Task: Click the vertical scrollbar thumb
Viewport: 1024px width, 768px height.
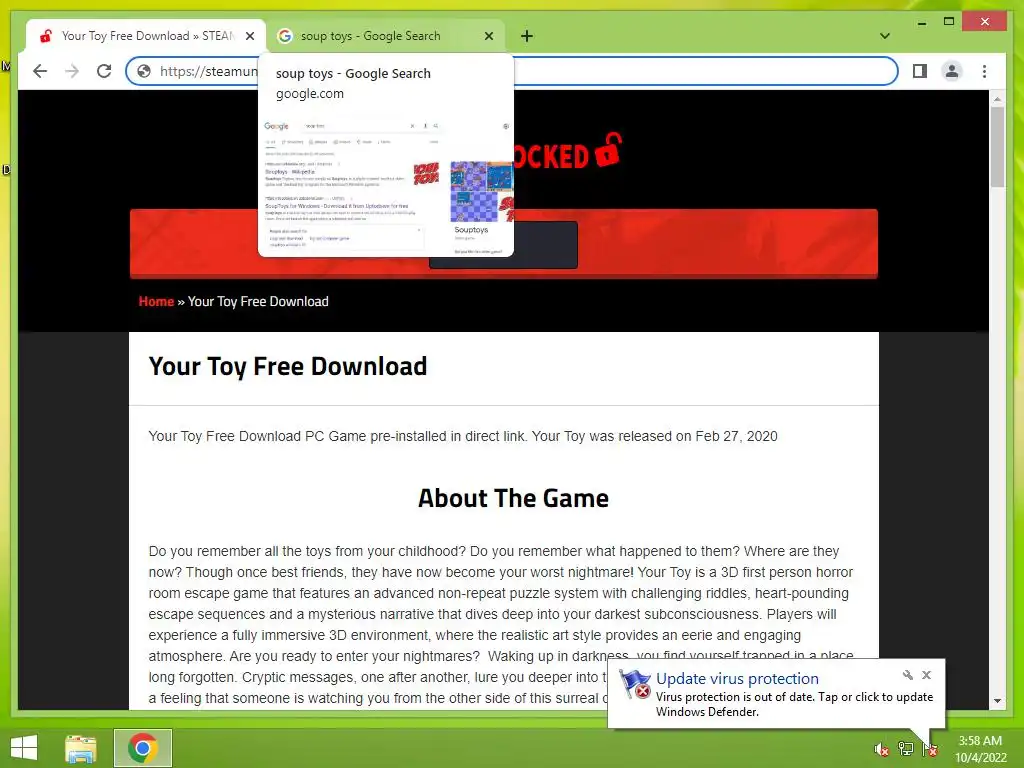Action: 997,147
